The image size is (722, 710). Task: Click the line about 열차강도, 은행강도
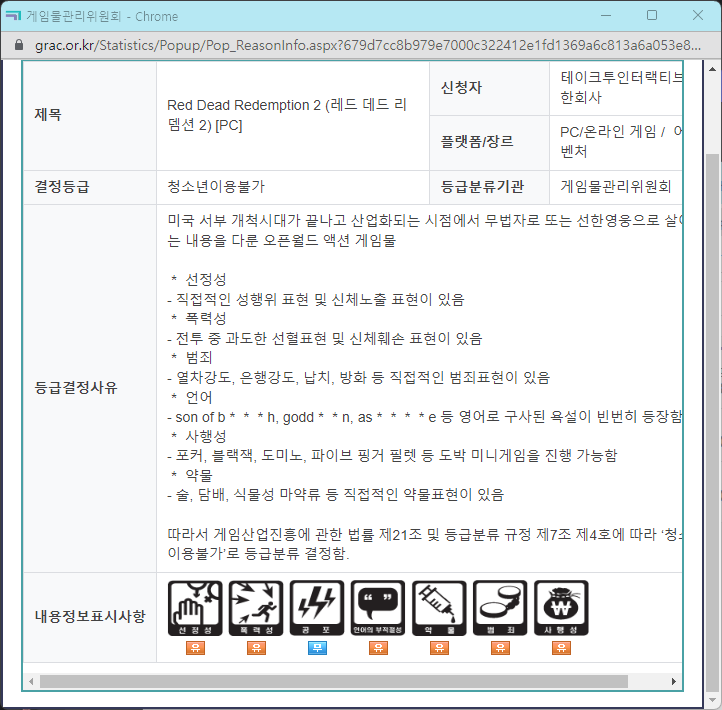click(359, 378)
